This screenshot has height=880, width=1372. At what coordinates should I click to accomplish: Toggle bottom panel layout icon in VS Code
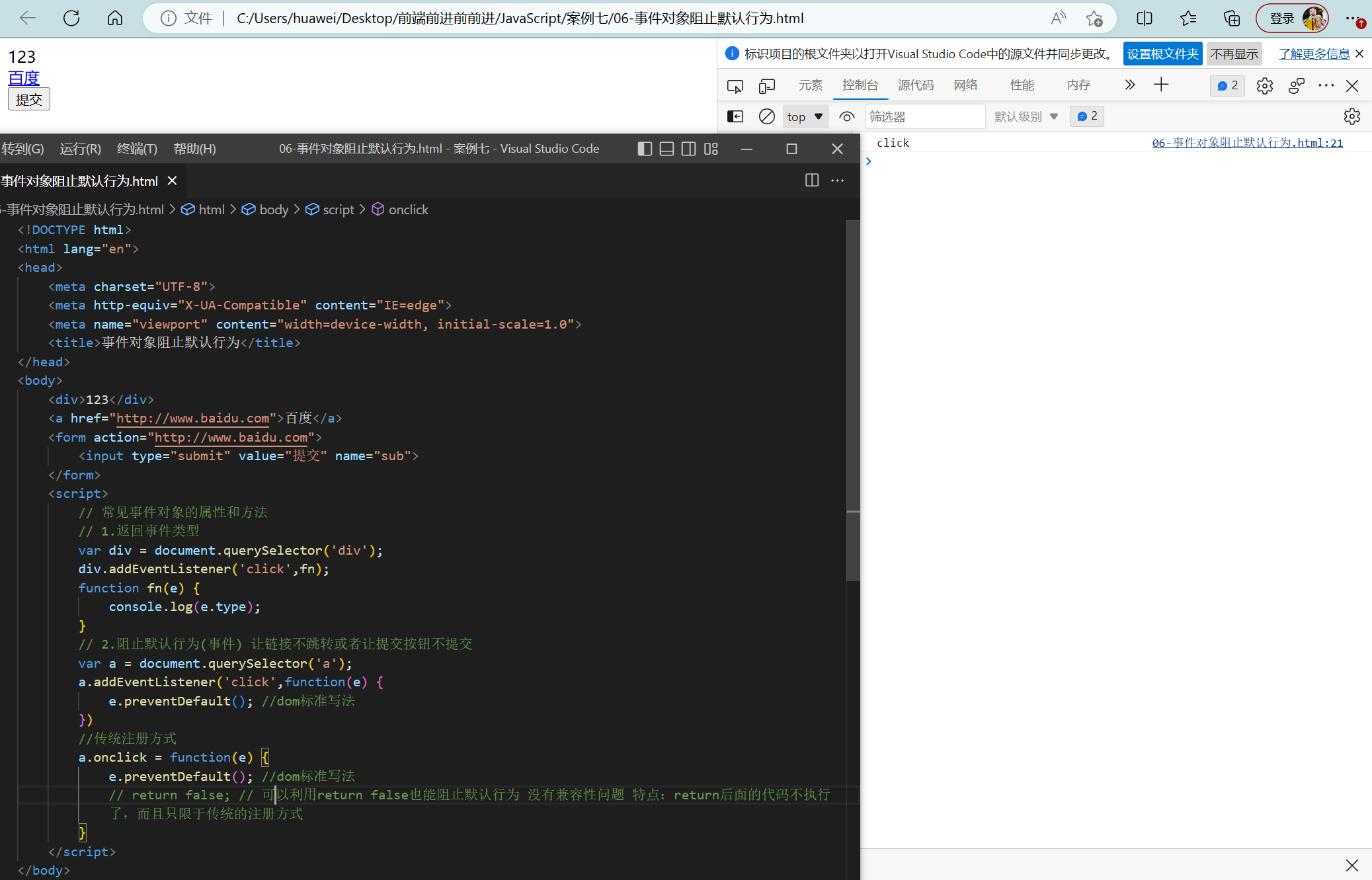point(666,149)
